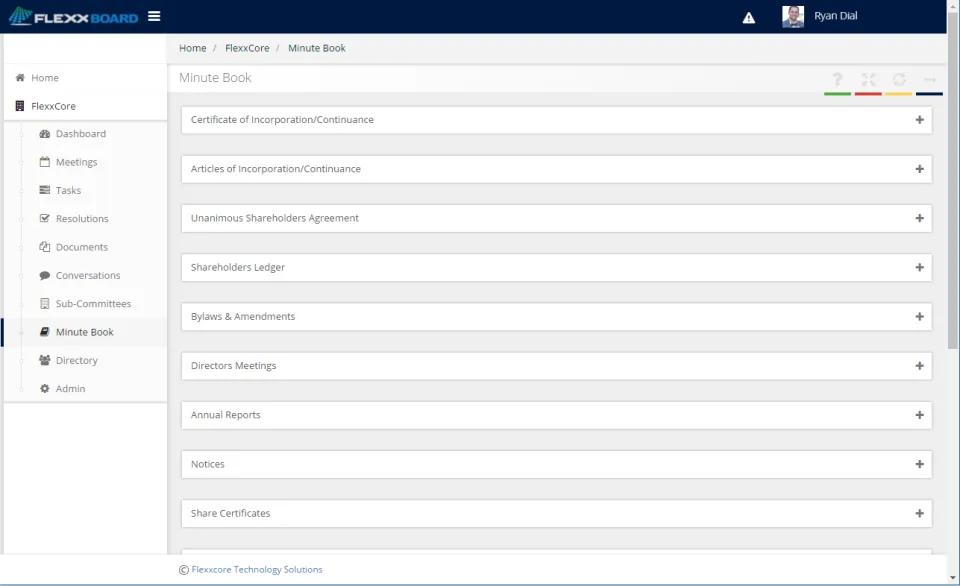Select Documents in the sidebar
Viewport: 960px width, 586px height.
click(x=82, y=247)
